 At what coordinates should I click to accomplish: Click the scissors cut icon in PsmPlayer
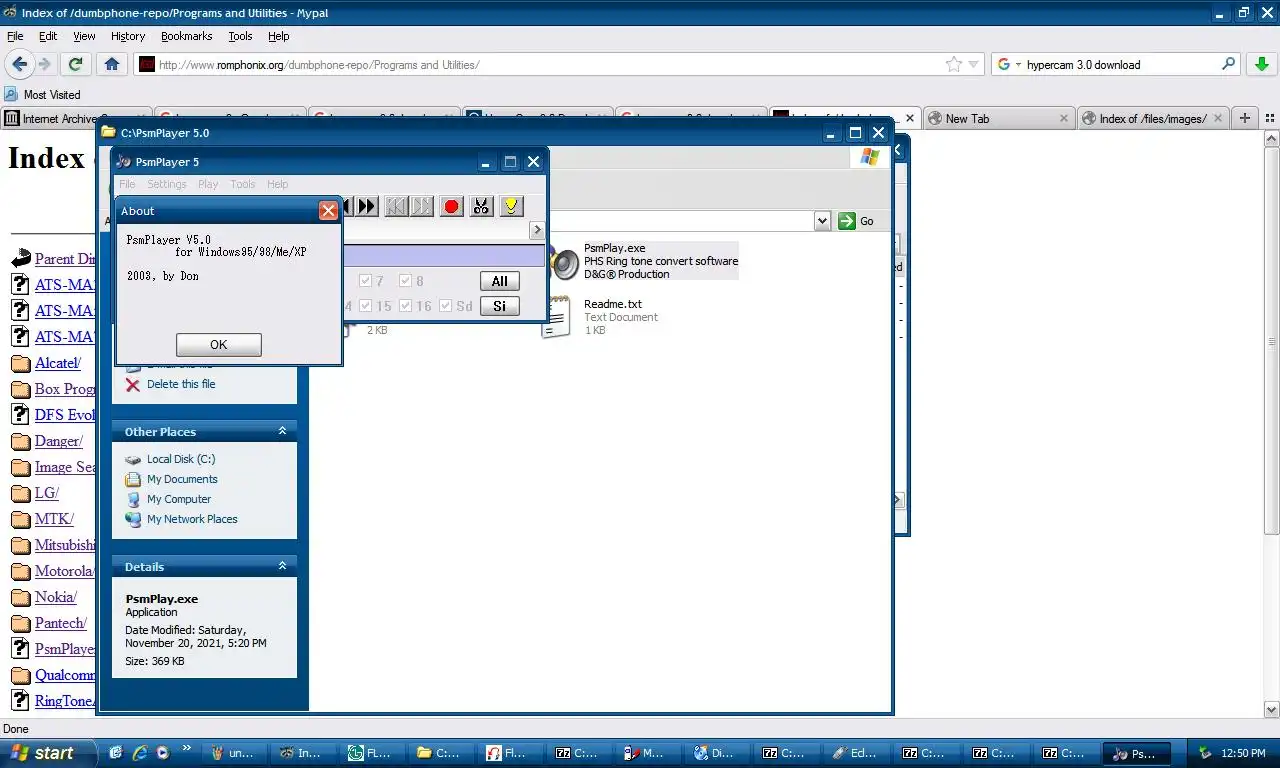481,206
